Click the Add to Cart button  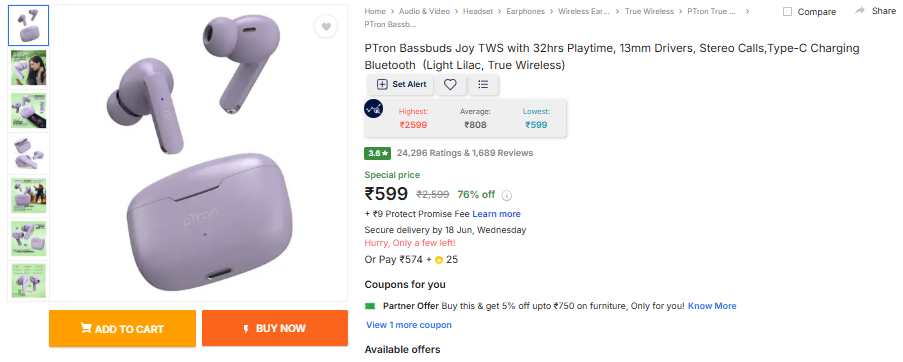tap(122, 329)
